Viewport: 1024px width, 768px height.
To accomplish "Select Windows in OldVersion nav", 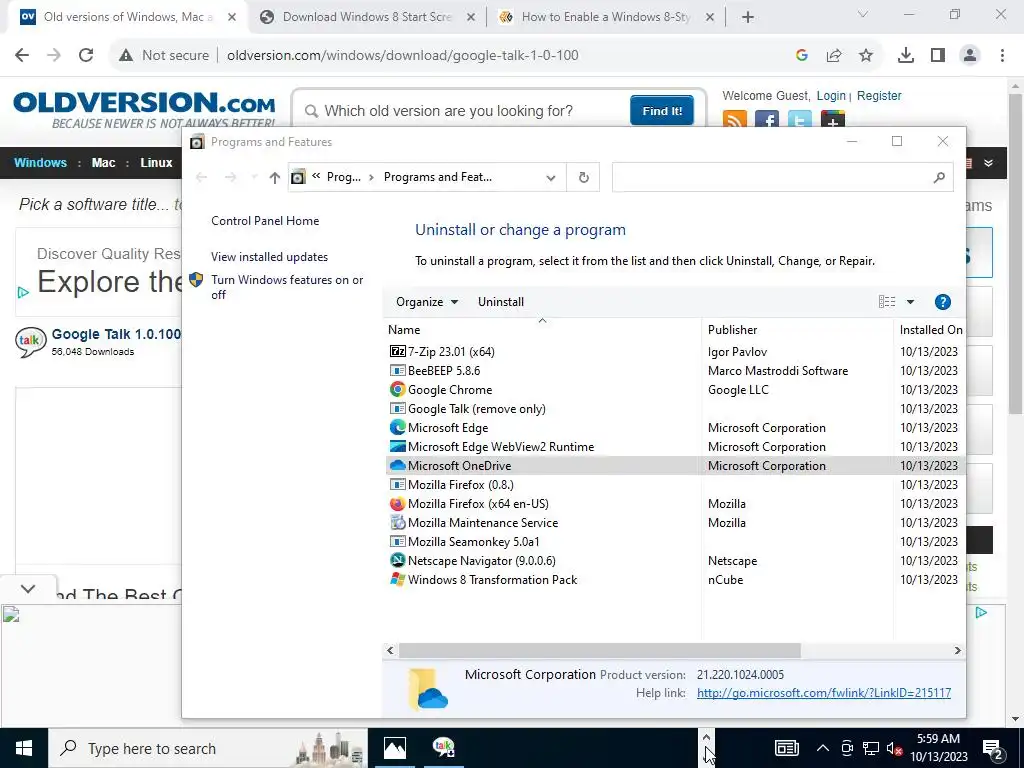I will (x=40, y=163).
